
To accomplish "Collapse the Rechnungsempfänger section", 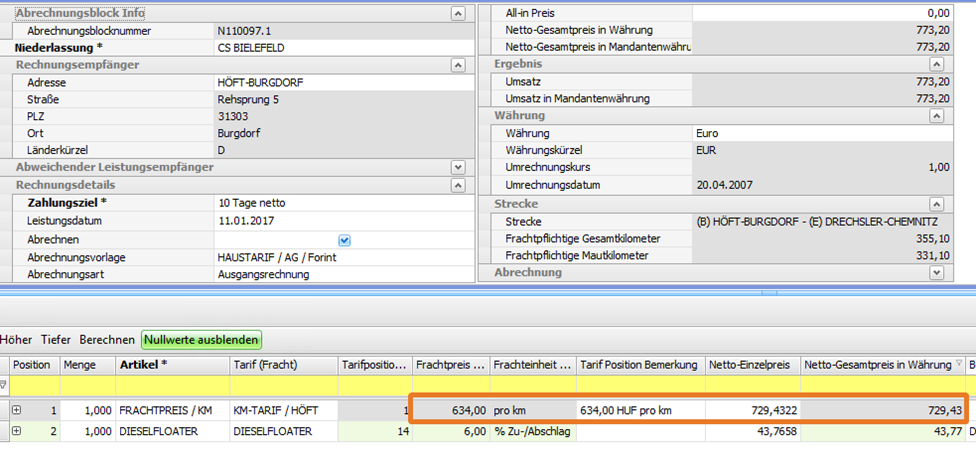I will click(458, 65).
